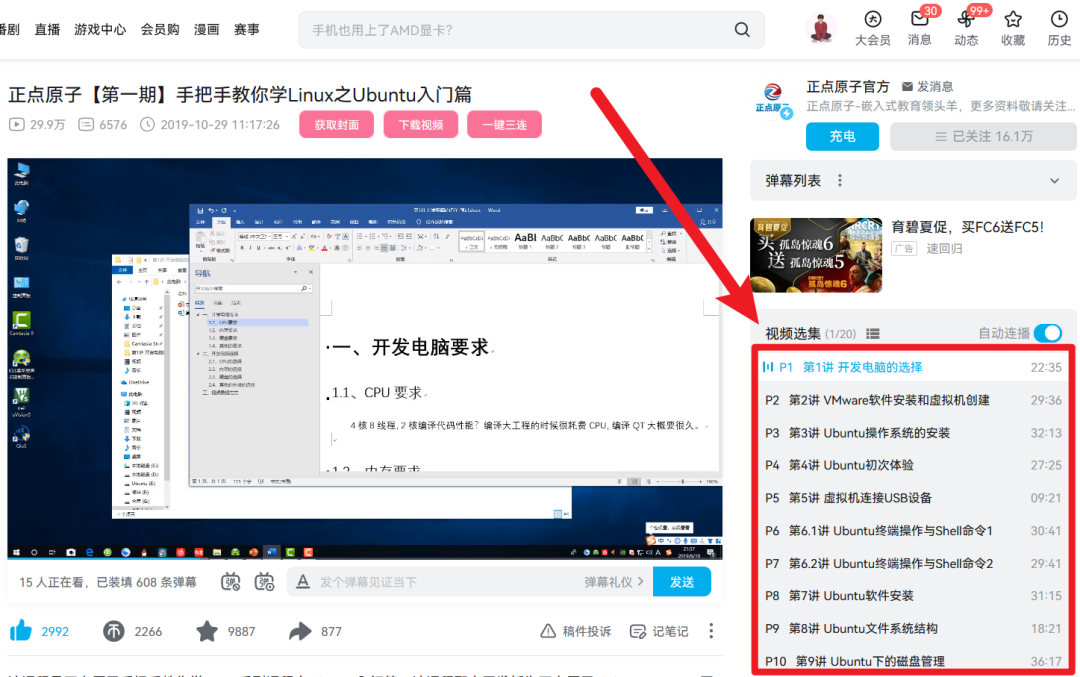Switch playlist view with list icon
This screenshot has width=1080, height=677.
click(x=873, y=334)
